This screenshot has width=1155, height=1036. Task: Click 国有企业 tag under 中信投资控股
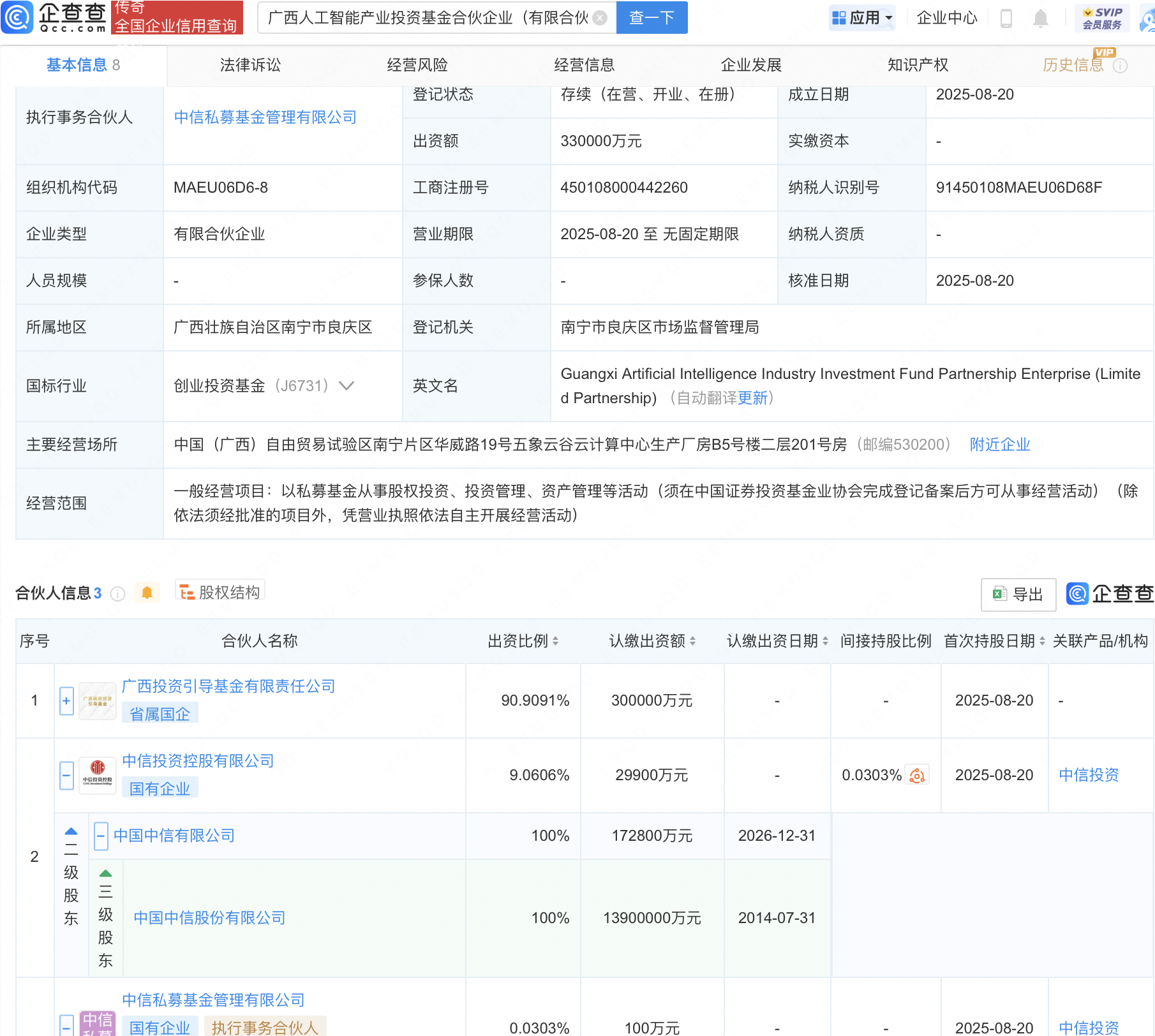(160, 788)
